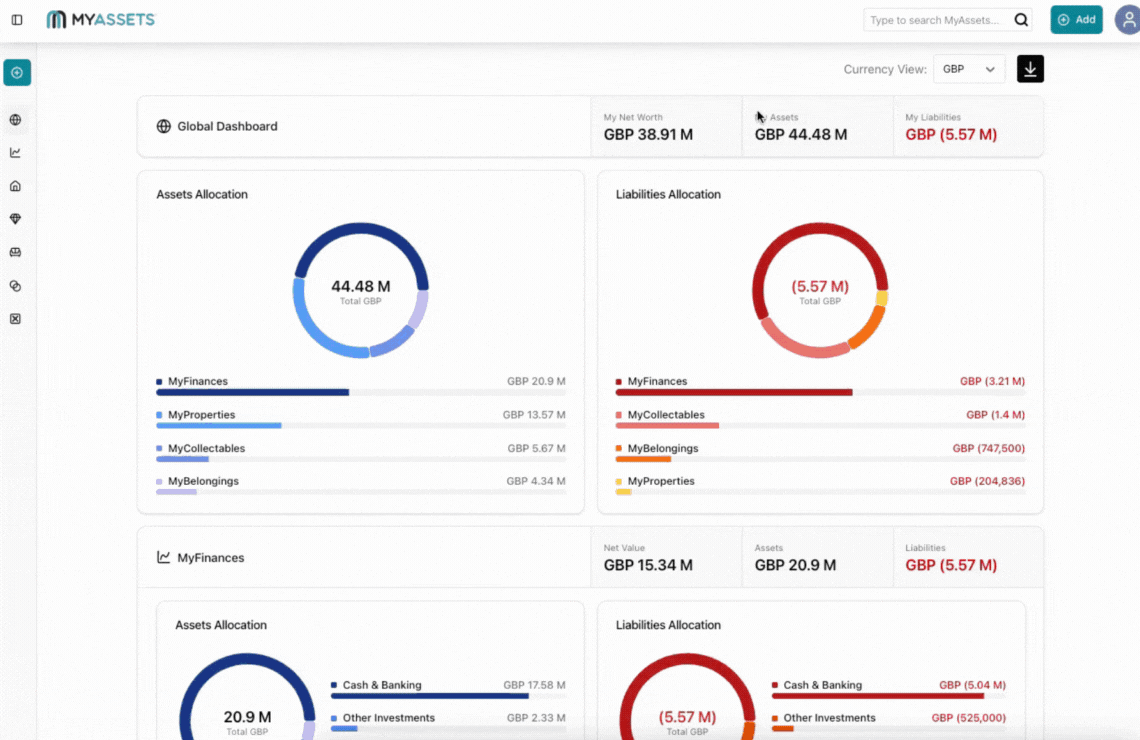
Task: Click the black download button
Action: click(x=1030, y=69)
